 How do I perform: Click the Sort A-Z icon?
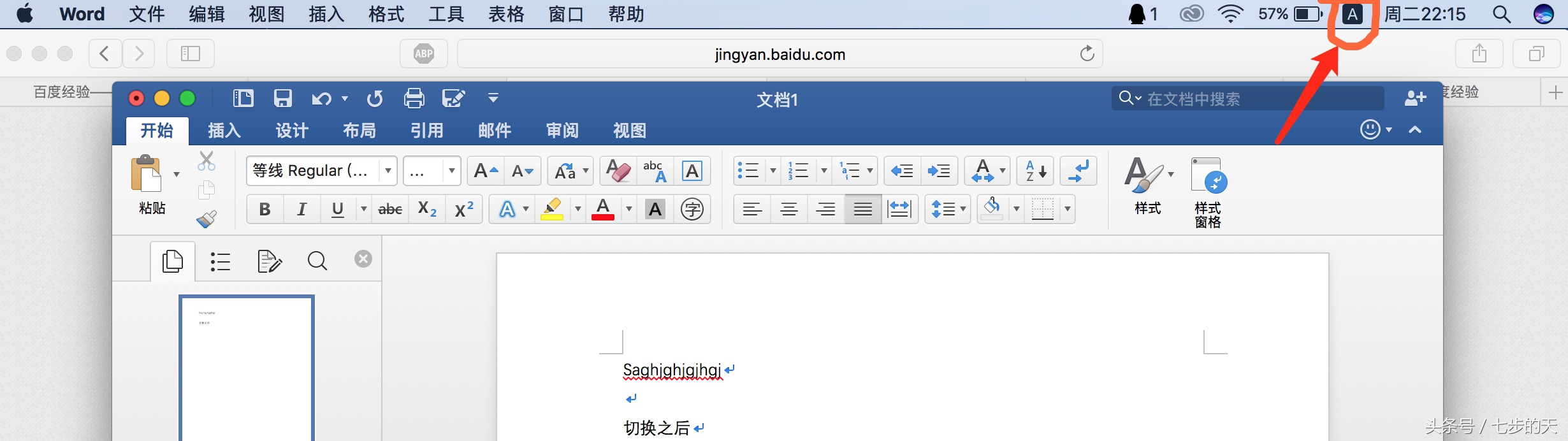(1036, 171)
